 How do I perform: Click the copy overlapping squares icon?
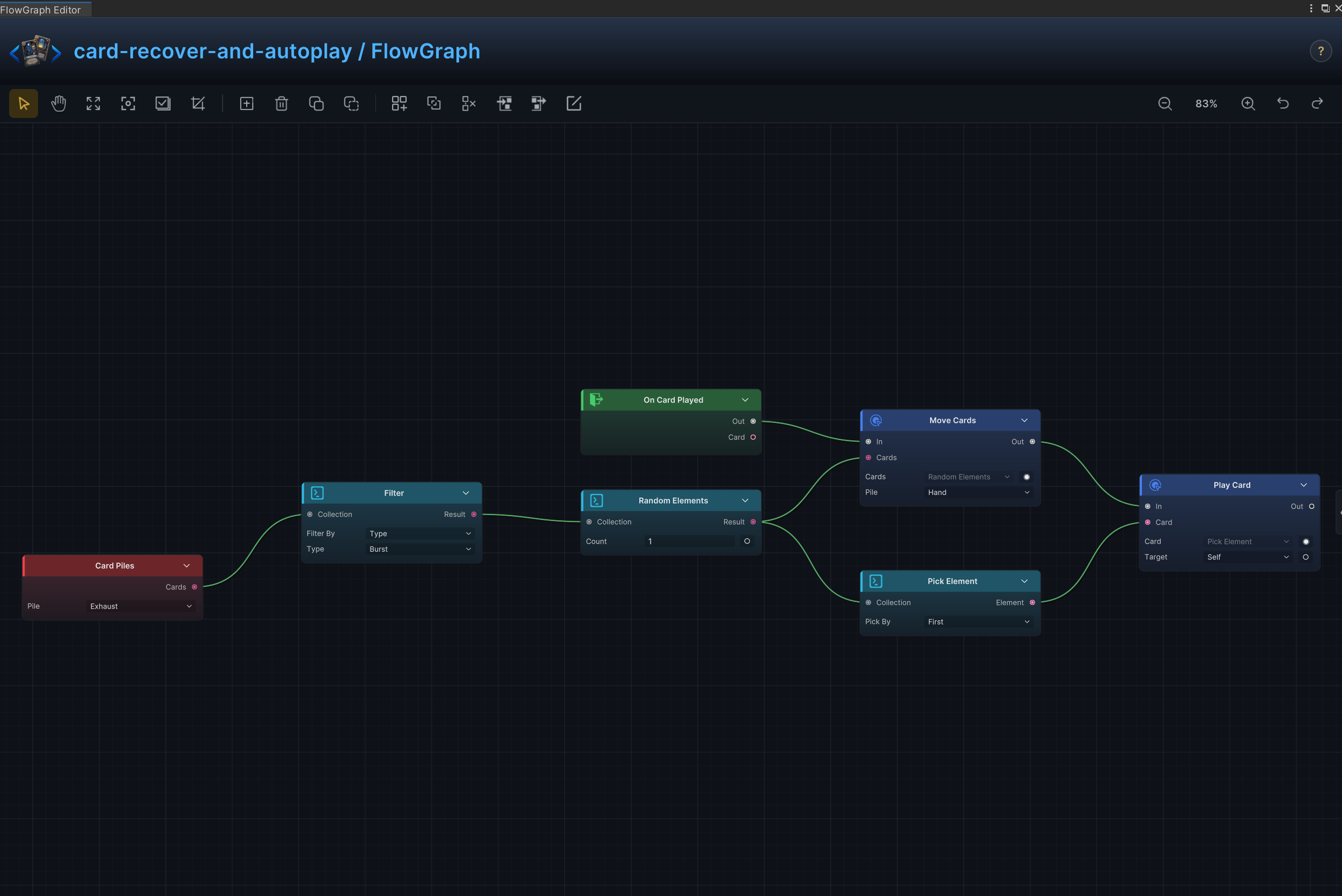click(316, 103)
